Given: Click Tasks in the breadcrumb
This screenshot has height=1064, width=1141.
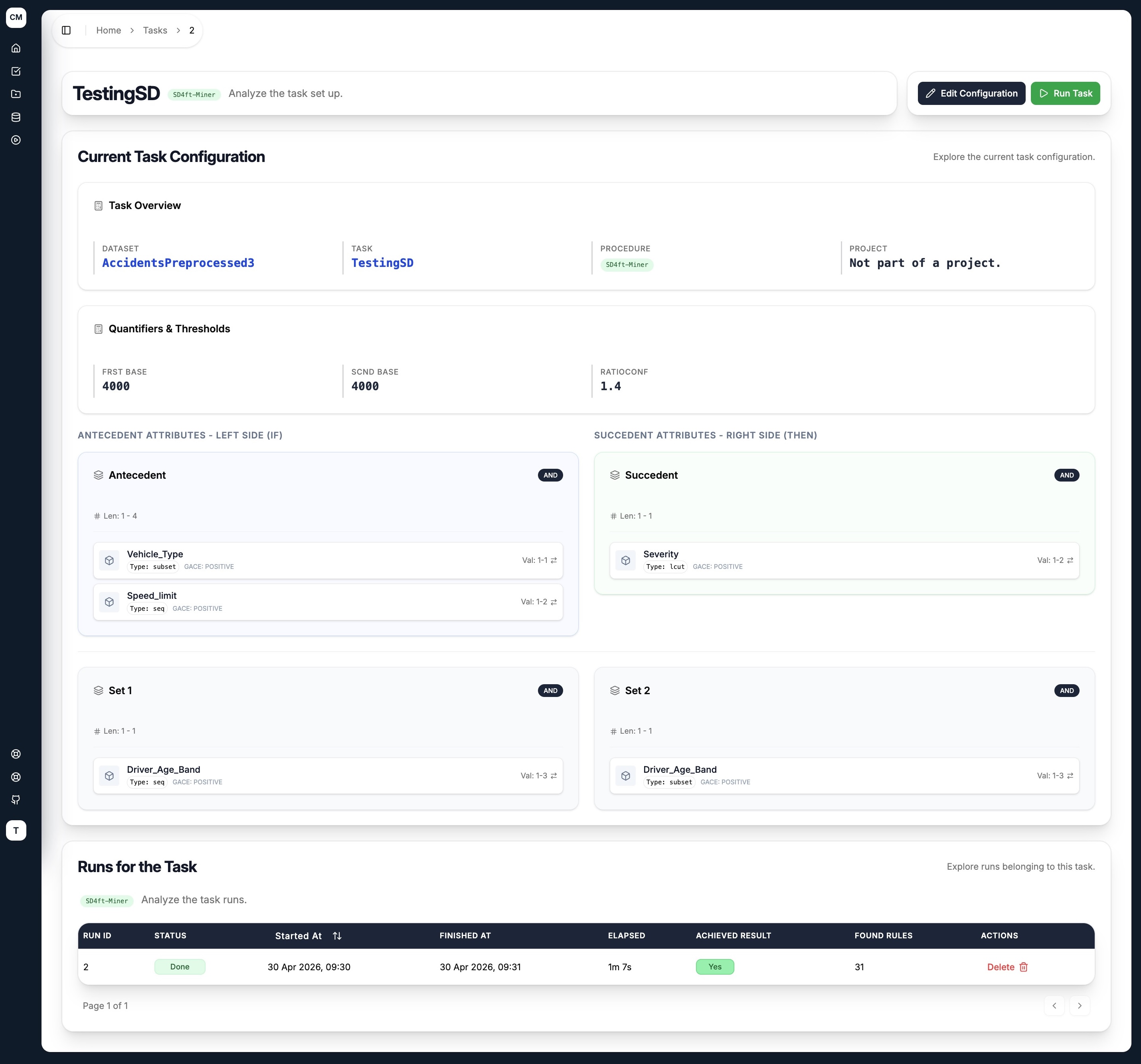Looking at the screenshot, I should [155, 30].
